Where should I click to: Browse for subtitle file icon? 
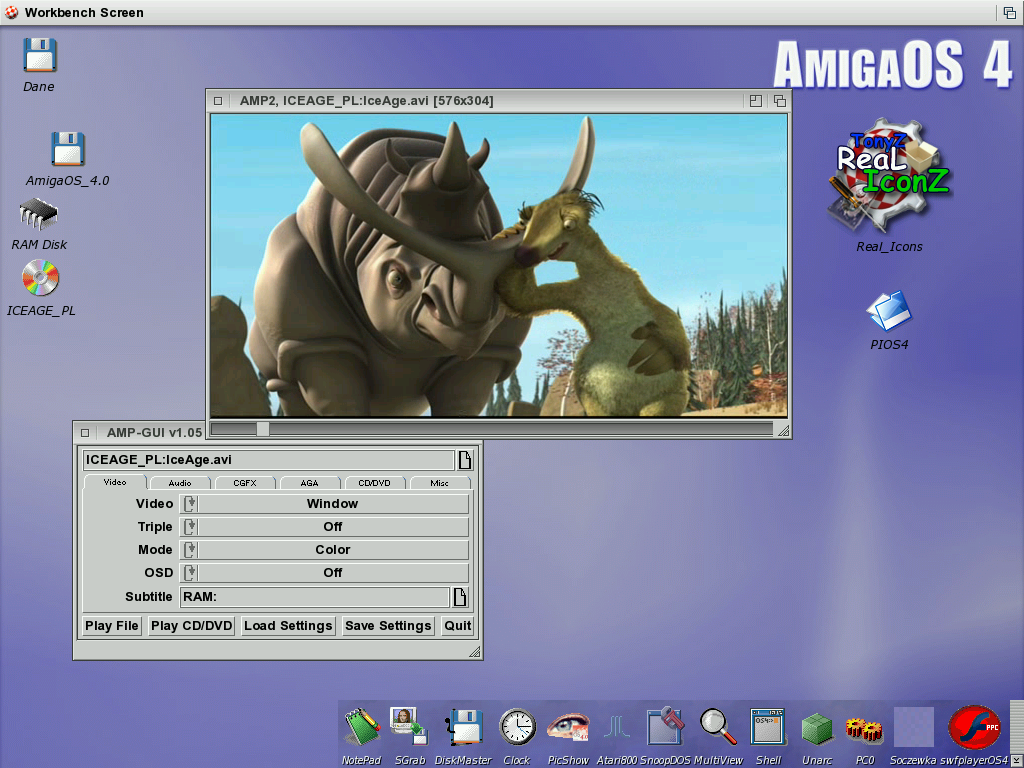pyautogui.click(x=460, y=597)
